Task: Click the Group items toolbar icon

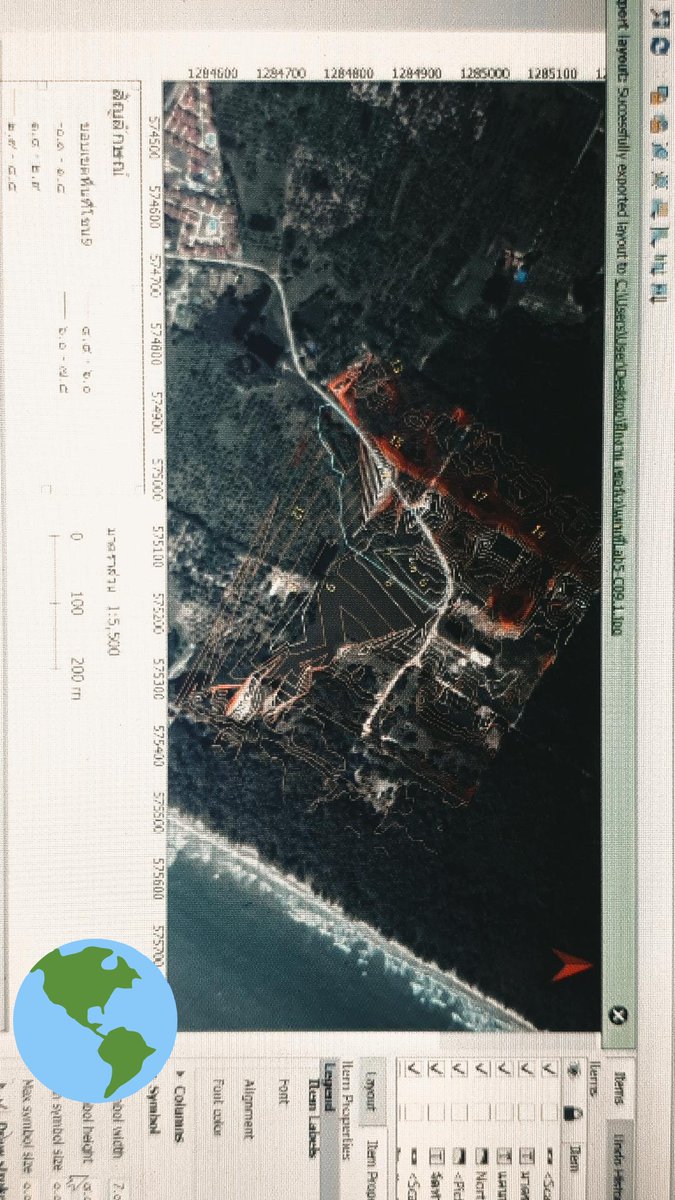Action: tap(659, 152)
